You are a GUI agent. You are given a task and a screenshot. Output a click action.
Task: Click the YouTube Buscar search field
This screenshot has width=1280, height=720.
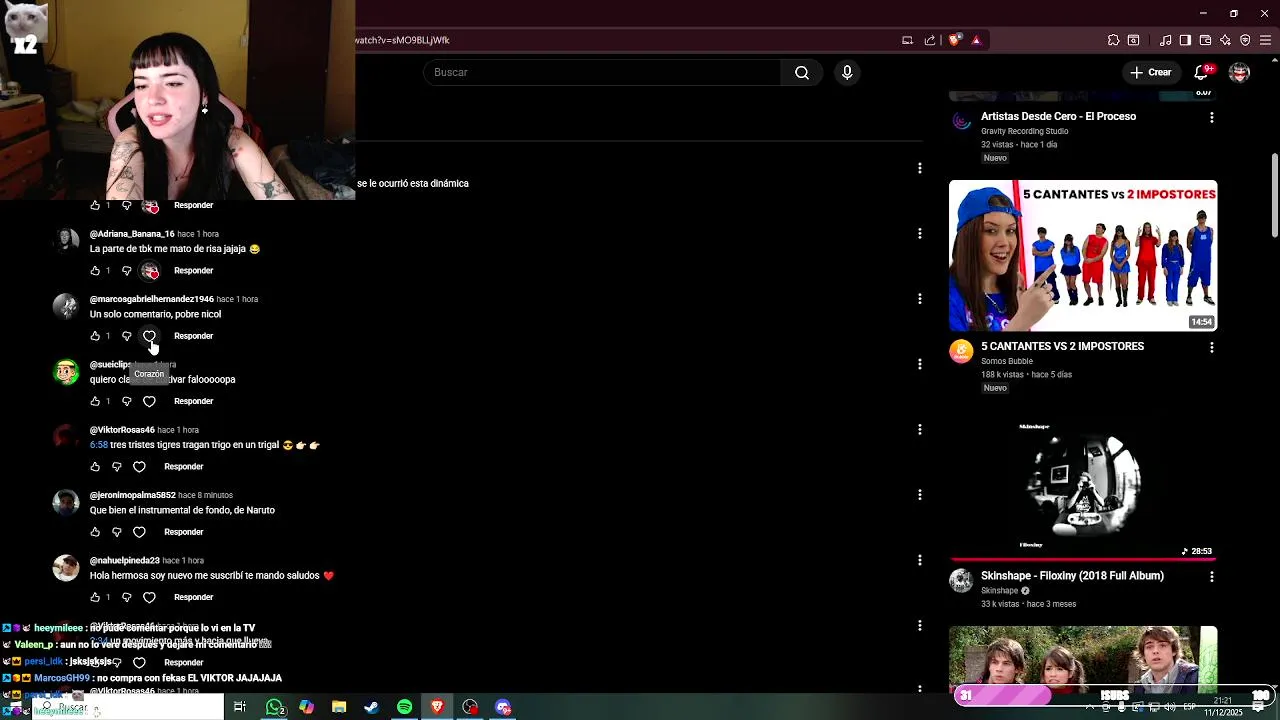point(602,72)
